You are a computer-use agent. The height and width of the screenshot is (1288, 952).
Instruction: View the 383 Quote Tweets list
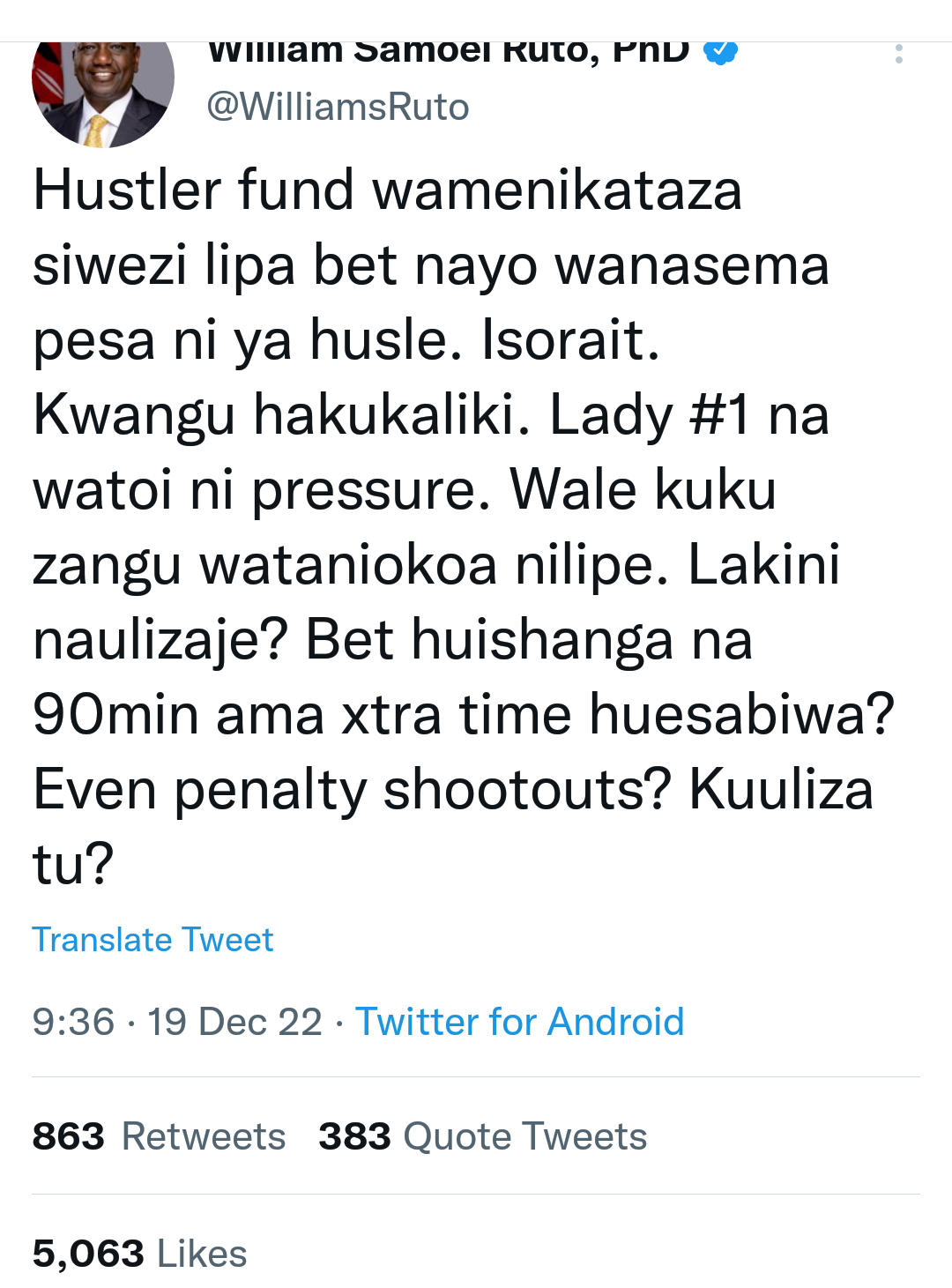point(482,1136)
